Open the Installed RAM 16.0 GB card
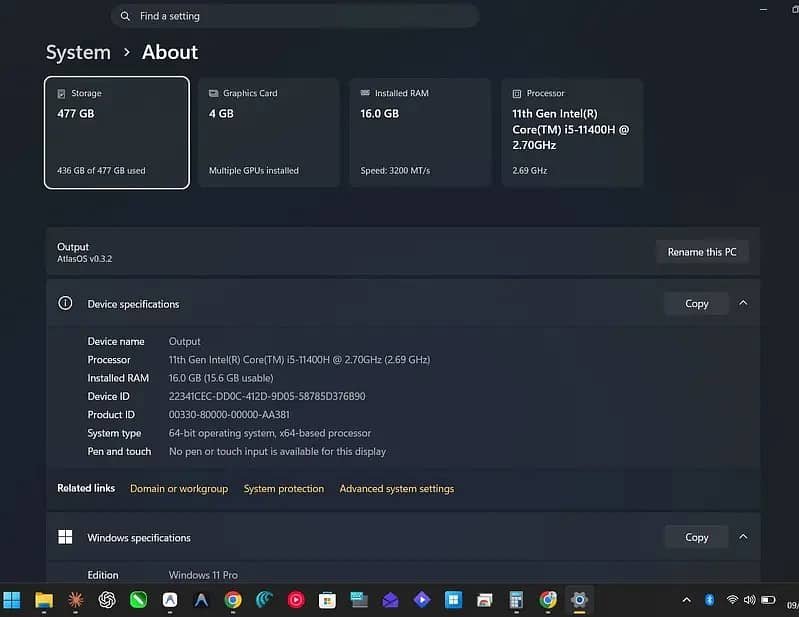 coord(420,133)
